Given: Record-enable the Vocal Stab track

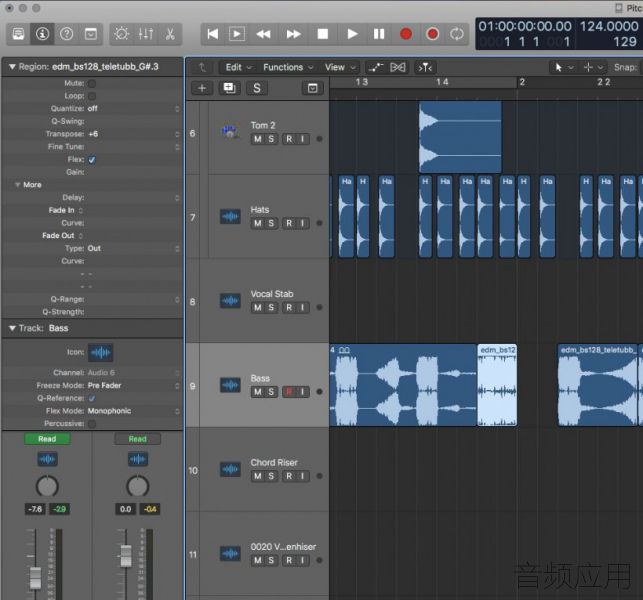Looking at the screenshot, I should click(289, 308).
